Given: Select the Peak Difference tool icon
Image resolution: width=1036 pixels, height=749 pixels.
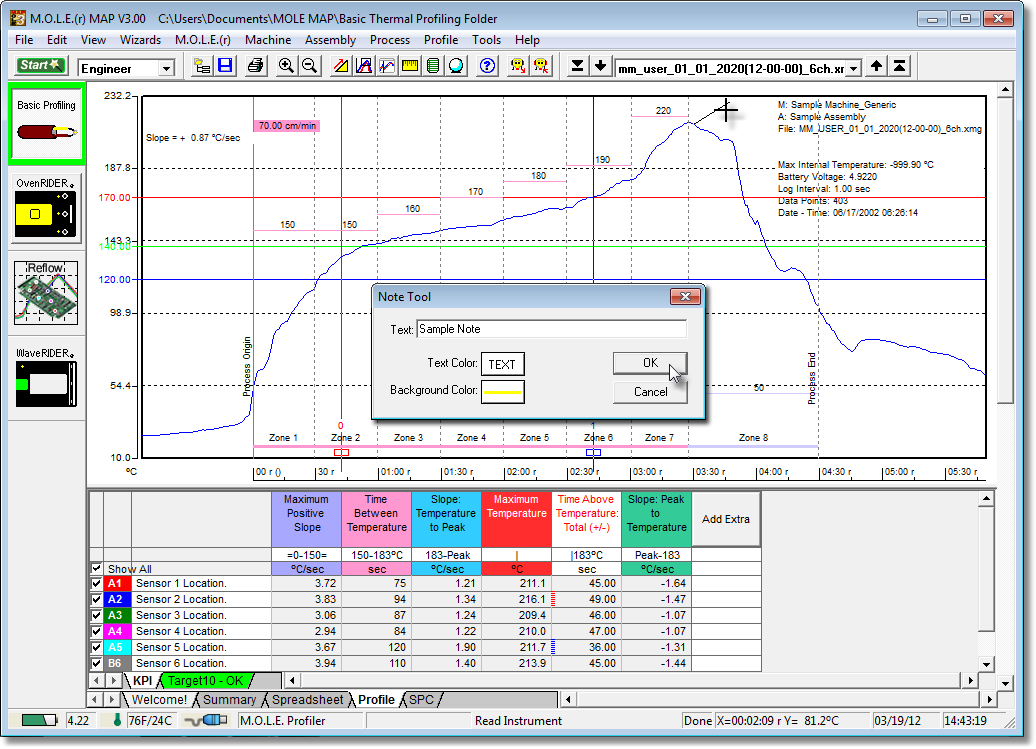Looking at the screenshot, I should pyautogui.click(x=364, y=66).
